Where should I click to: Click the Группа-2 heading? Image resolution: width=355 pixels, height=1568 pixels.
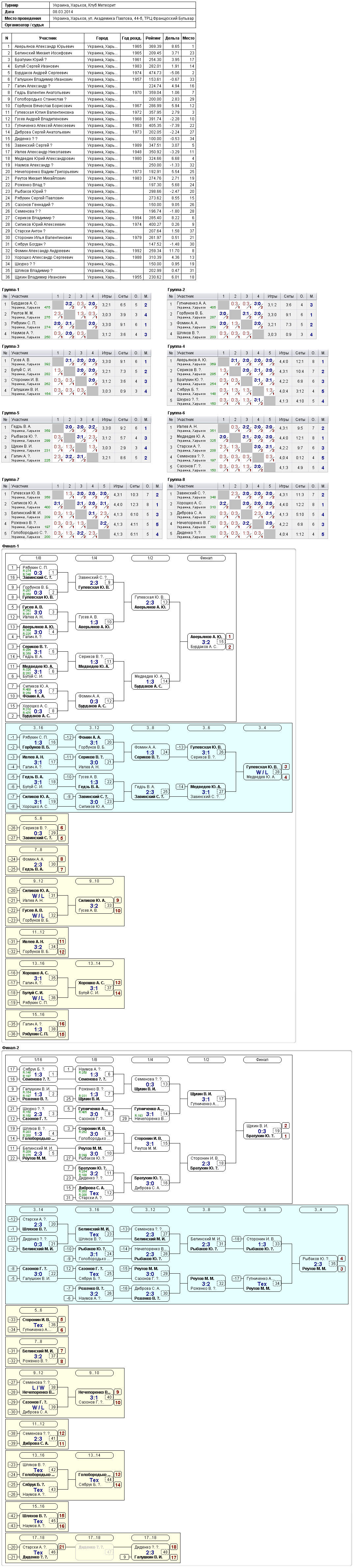(x=176, y=290)
